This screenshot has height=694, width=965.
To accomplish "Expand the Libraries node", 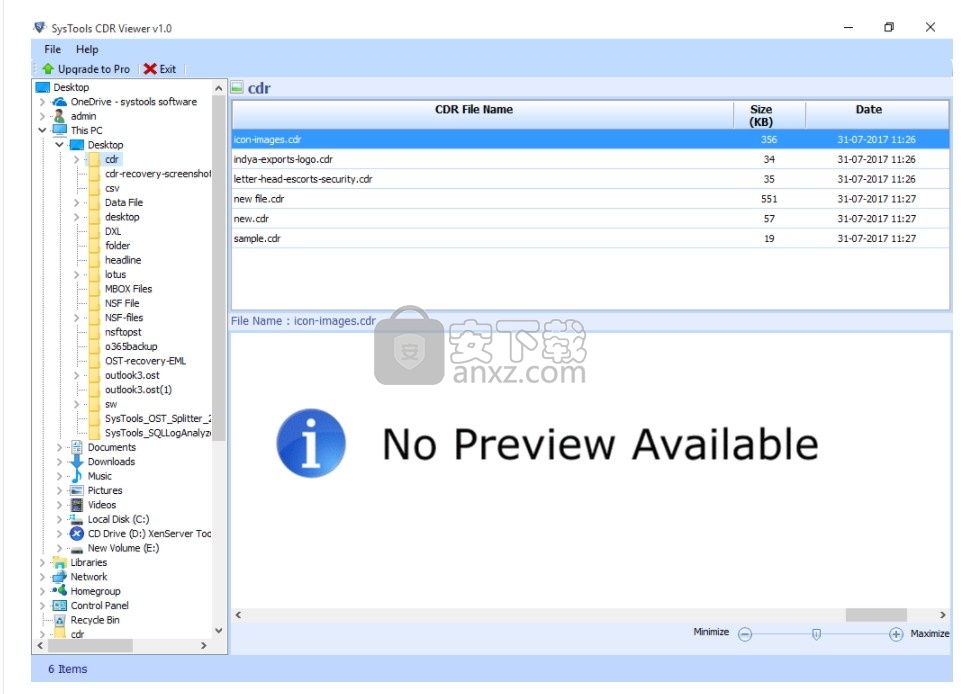I will pyautogui.click(x=42, y=562).
